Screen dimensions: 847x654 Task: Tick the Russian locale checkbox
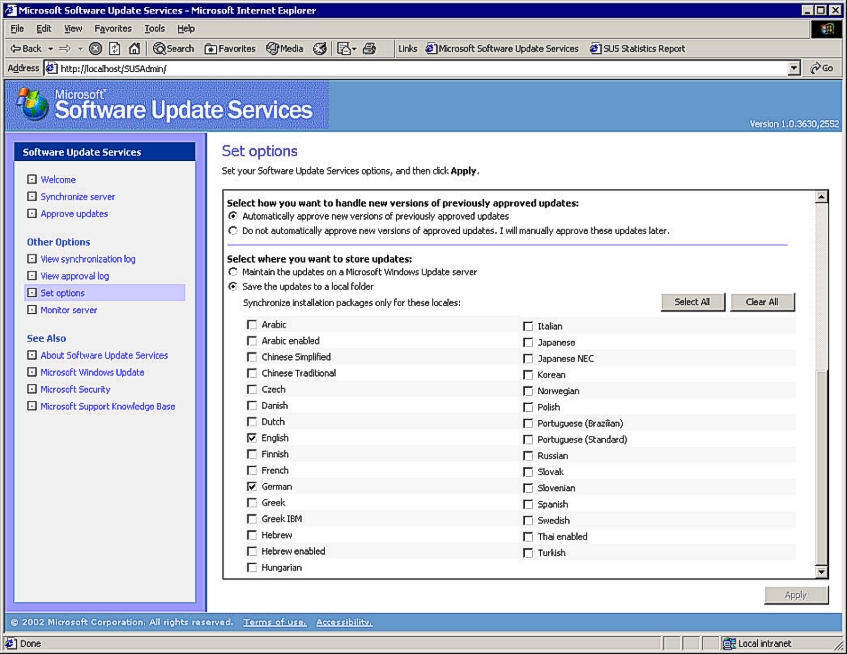pos(528,456)
